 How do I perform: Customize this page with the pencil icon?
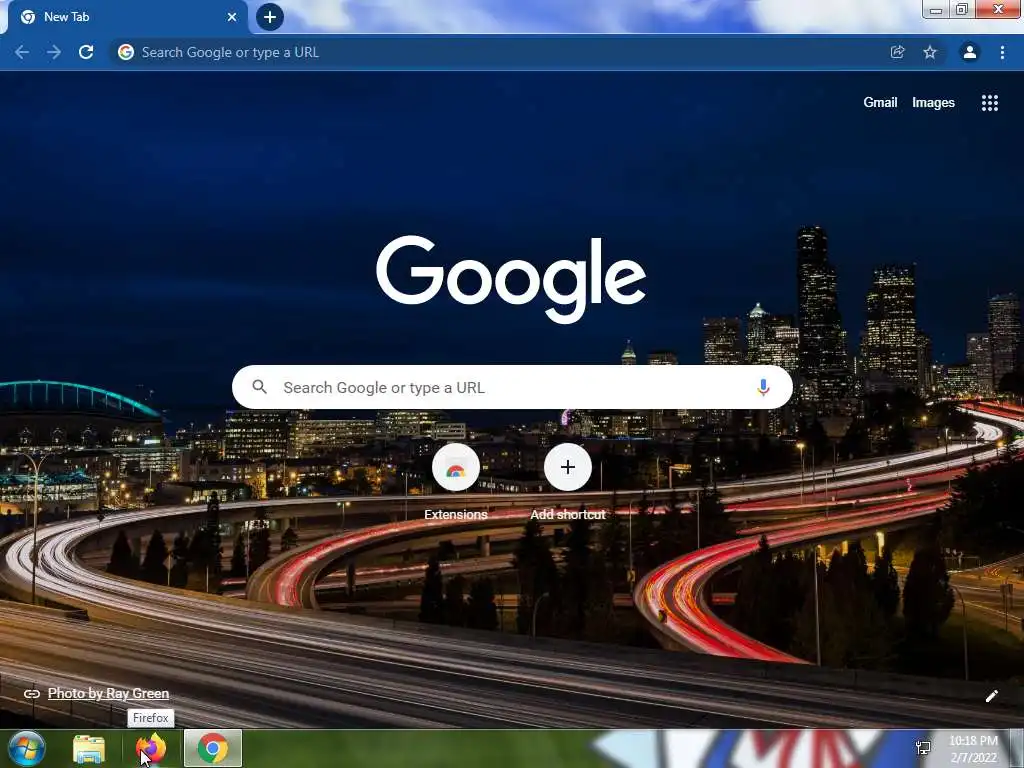[991, 696]
